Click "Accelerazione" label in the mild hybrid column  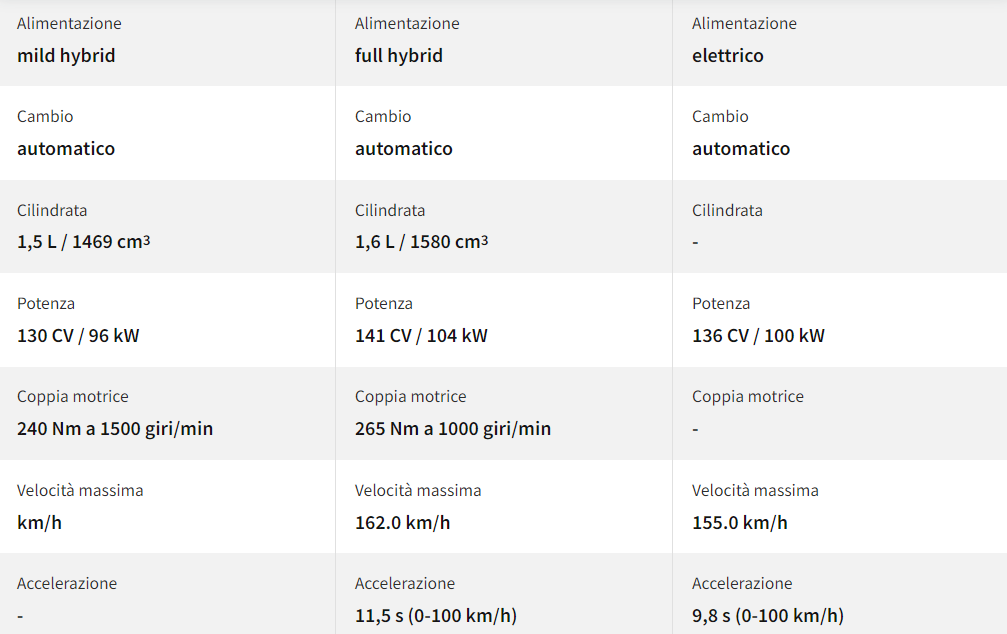coord(67,583)
